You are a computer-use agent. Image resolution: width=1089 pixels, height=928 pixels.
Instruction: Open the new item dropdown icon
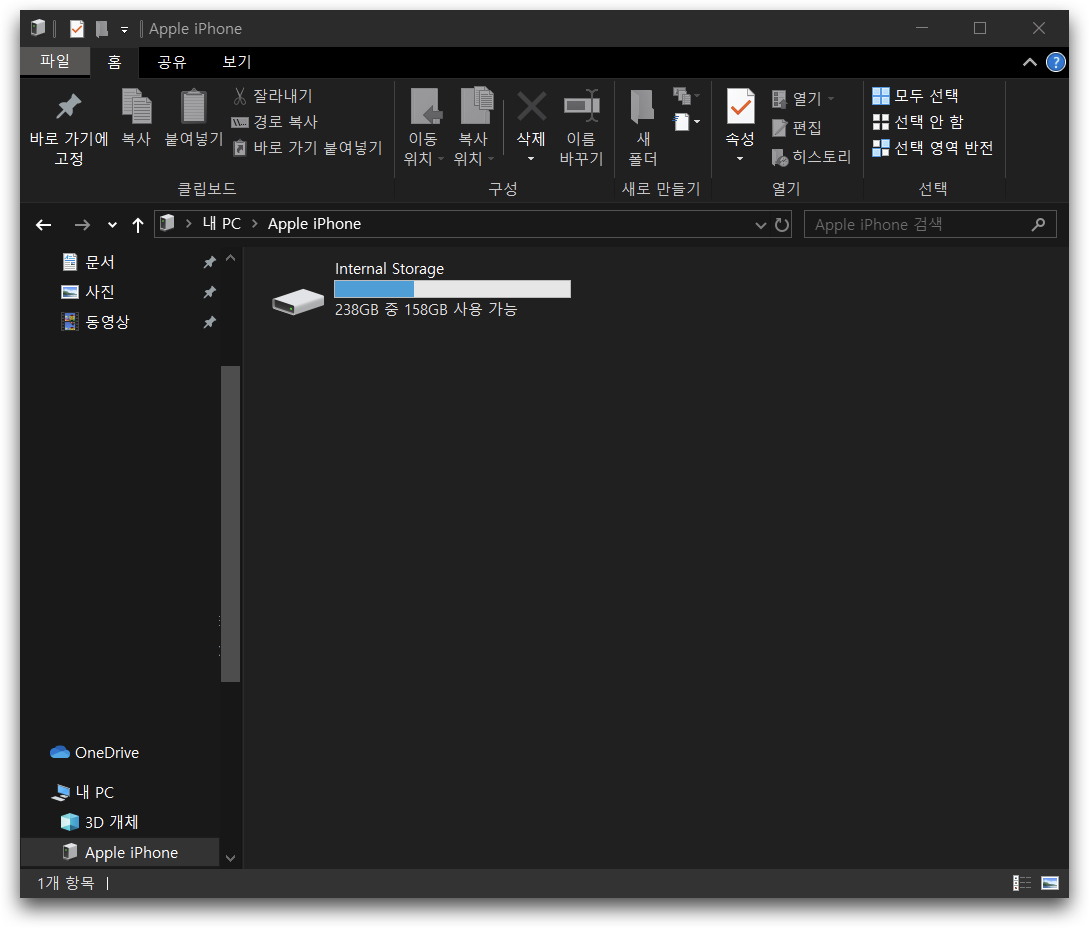pos(686,122)
